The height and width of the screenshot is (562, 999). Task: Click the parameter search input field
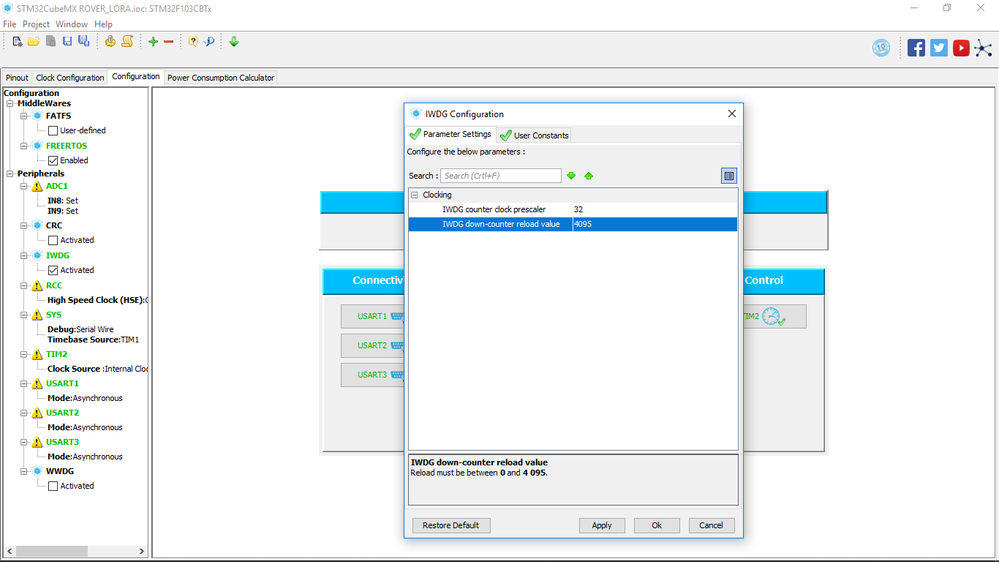click(x=501, y=176)
